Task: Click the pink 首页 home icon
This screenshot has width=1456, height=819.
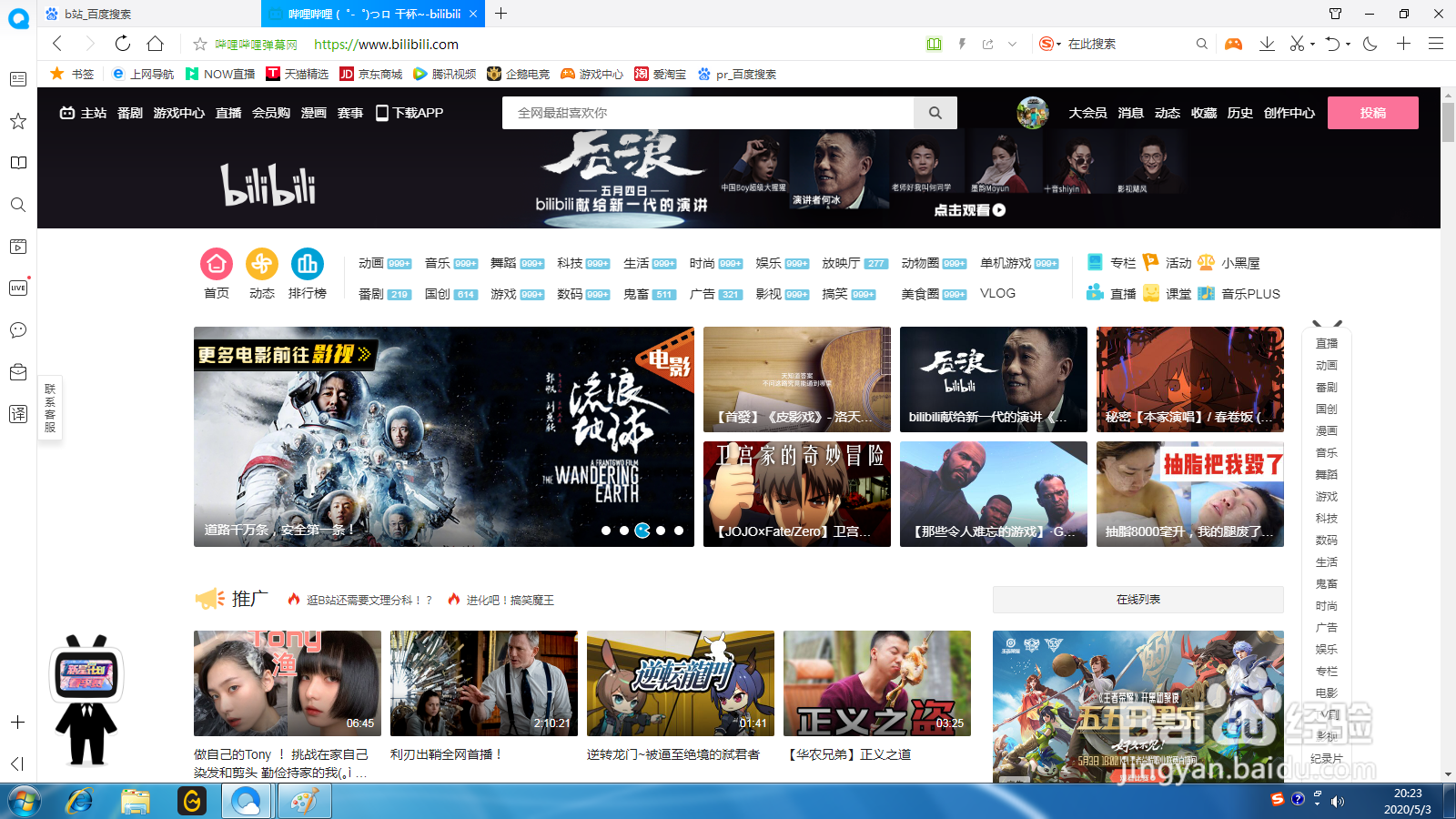Action: pos(217,264)
